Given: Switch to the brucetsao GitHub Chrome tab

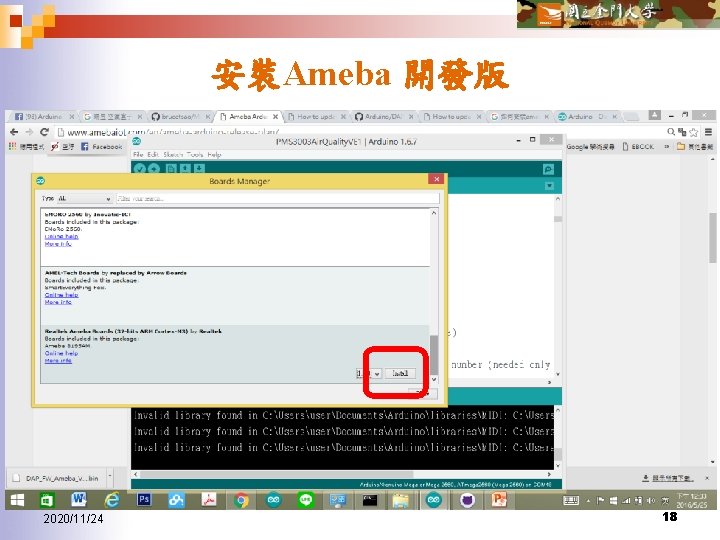Looking at the screenshot, I should tap(180, 117).
